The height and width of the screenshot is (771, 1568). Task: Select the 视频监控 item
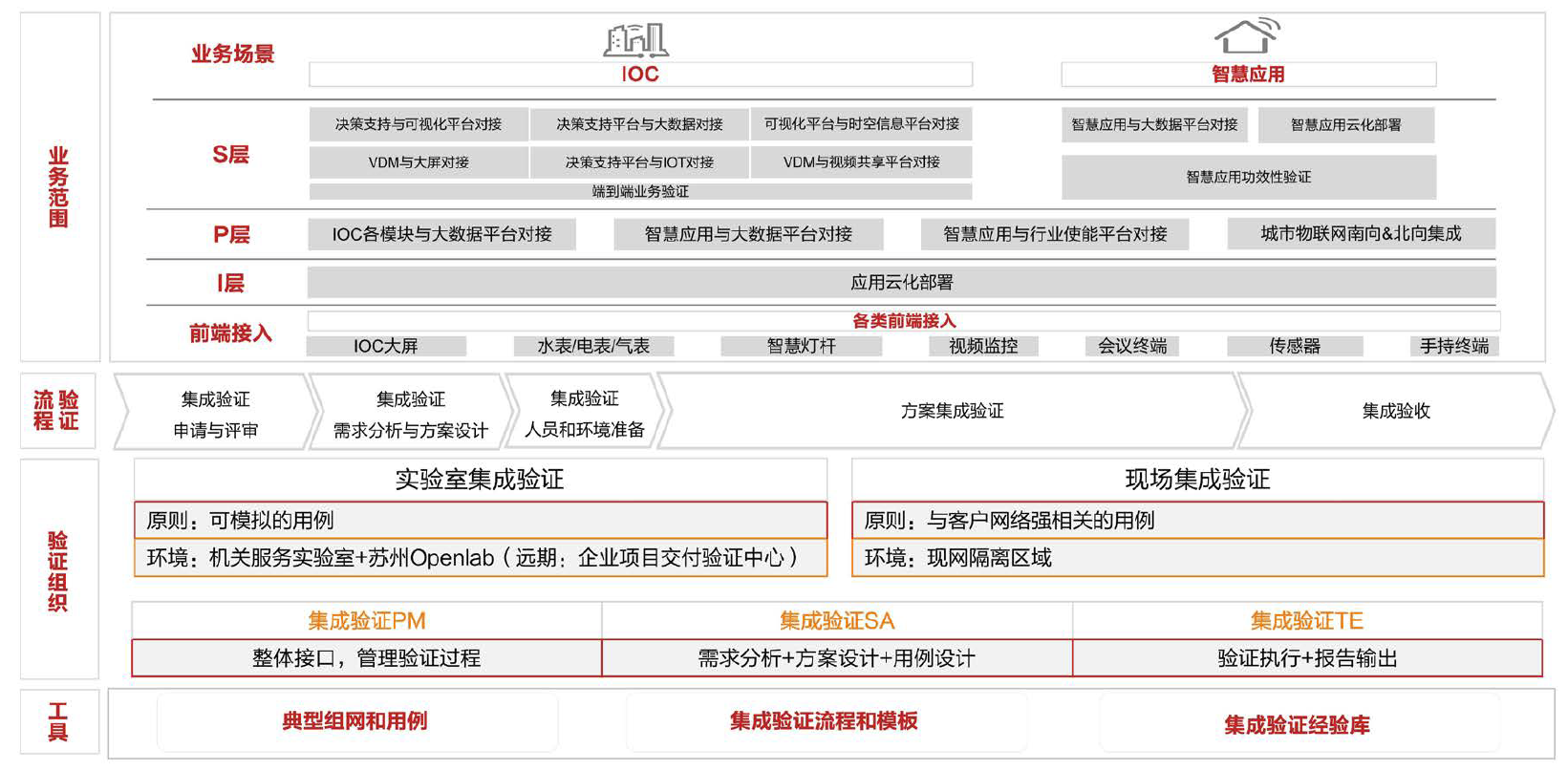pyautogui.click(x=983, y=346)
